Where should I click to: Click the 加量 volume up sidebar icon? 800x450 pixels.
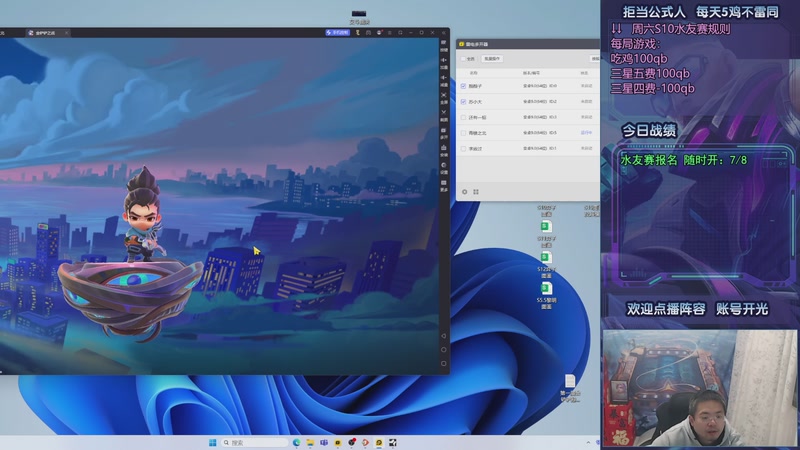point(444,63)
